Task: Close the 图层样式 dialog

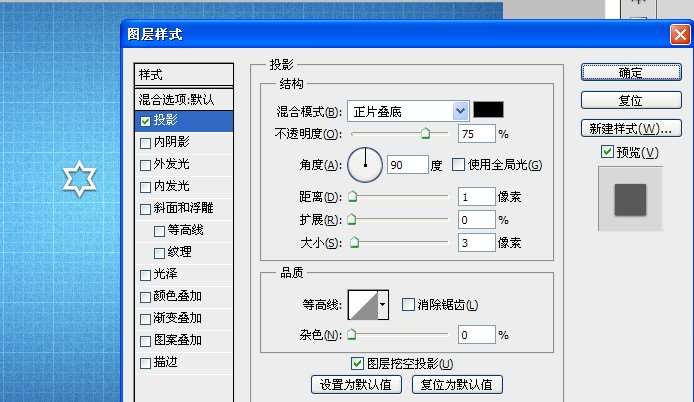Action: [x=680, y=34]
